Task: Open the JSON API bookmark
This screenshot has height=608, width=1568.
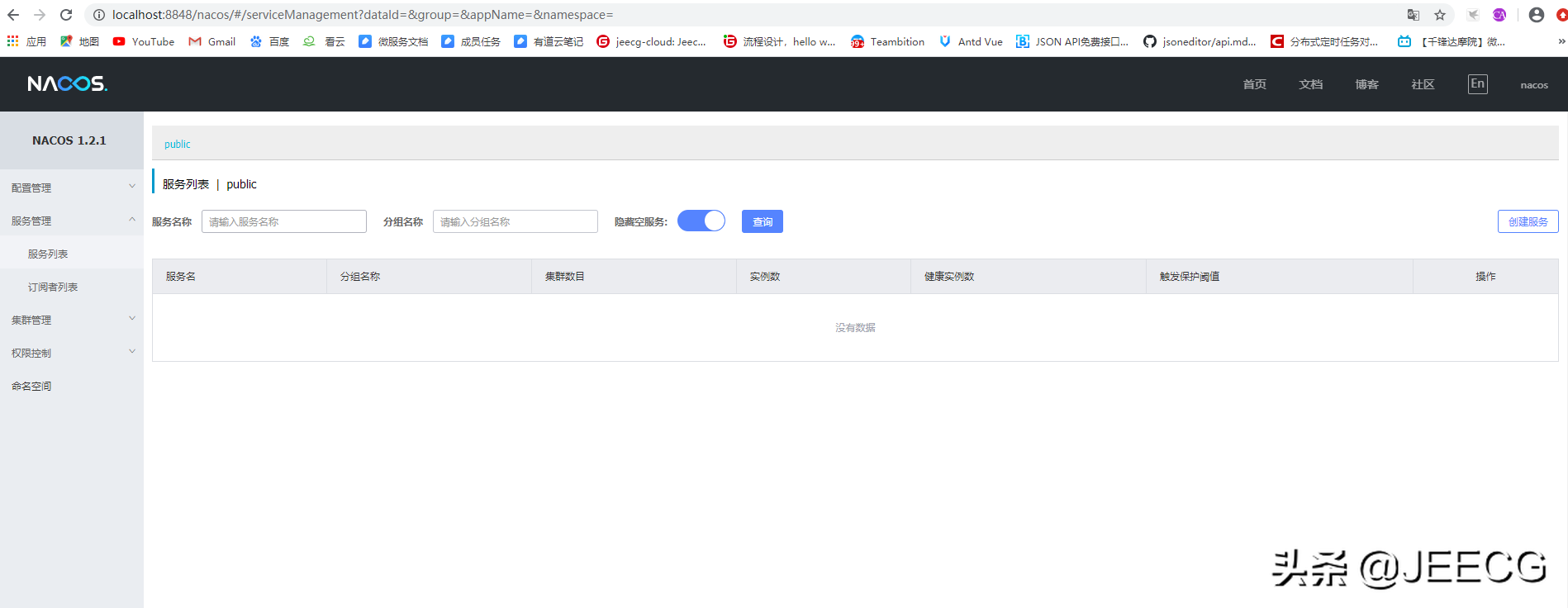Action: [x=1072, y=41]
